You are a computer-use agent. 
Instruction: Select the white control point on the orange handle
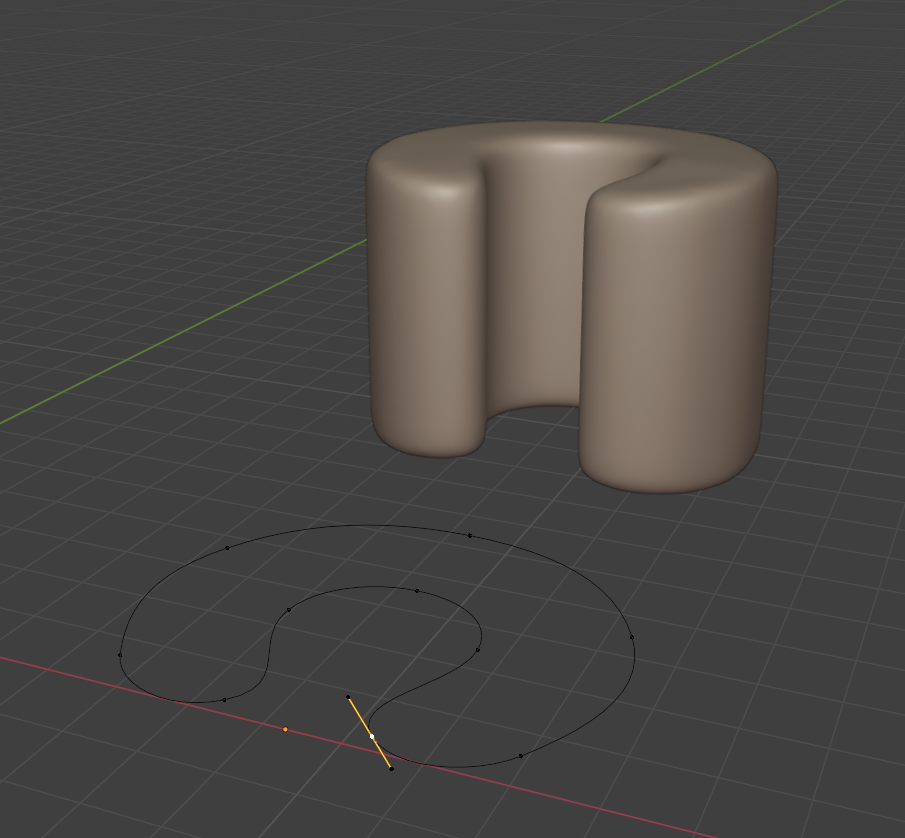click(372, 736)
